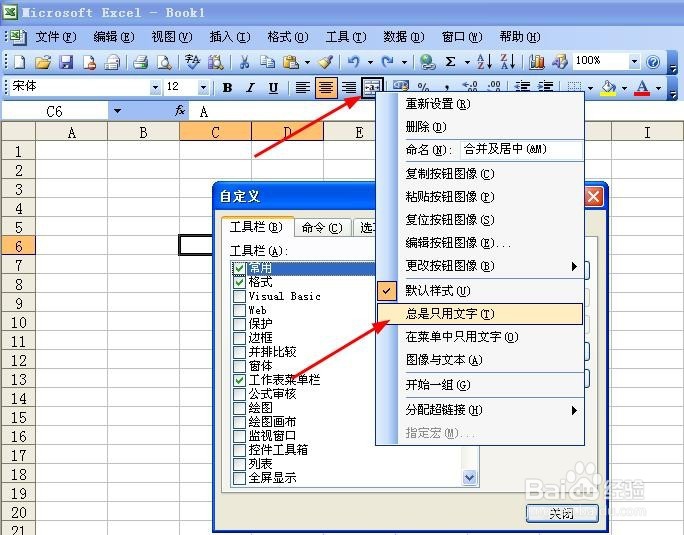Align text left
The height and width of the screenshot is (535, 684).
tap(303, 88)
